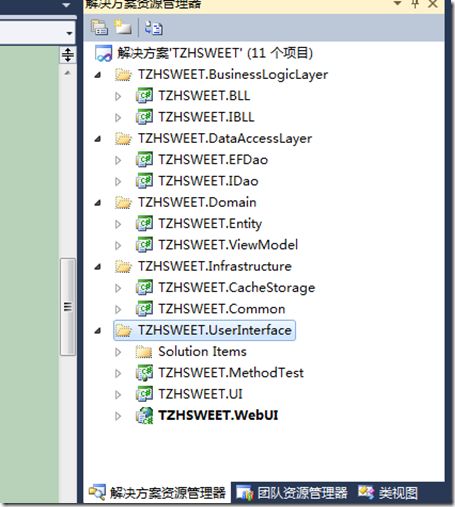Click the TZHSWEET.Common project icon
The image size is (455, 507).
(144, 309)
